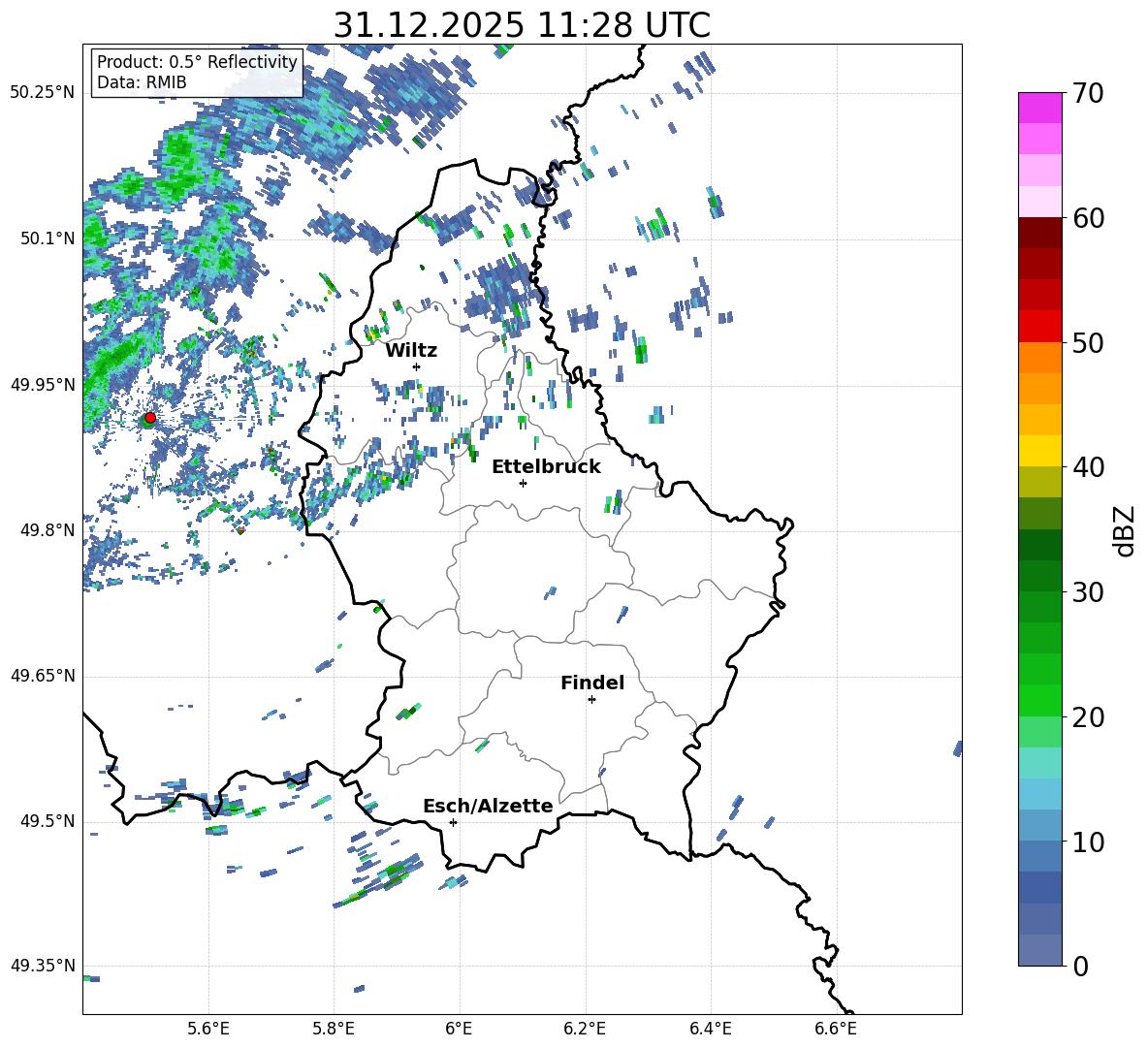Click the 49.35°N latitude label
The height and width of the screenshot is (1048, 1148).
pyautogui.click(x=43, y=966)
